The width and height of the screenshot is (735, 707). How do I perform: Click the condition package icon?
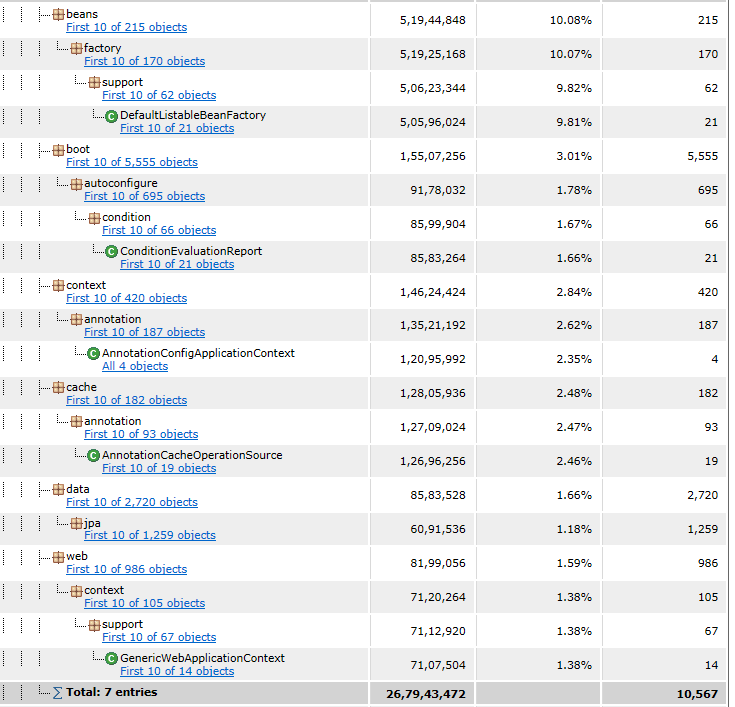tap(94, 218)
